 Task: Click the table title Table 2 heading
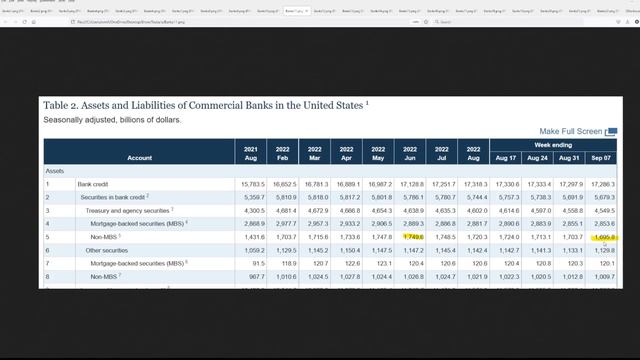point(206,105)
